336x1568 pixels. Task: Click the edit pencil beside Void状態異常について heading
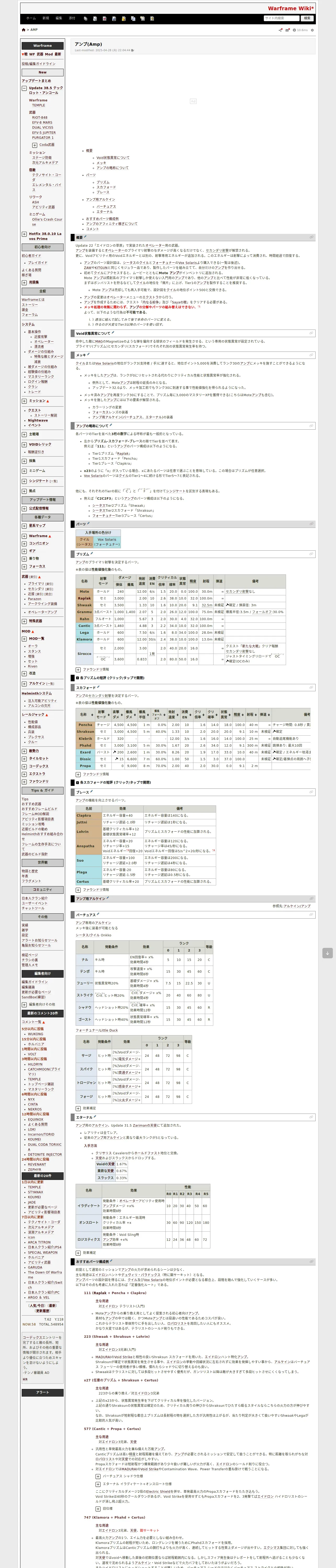click(x=113, y=332)
